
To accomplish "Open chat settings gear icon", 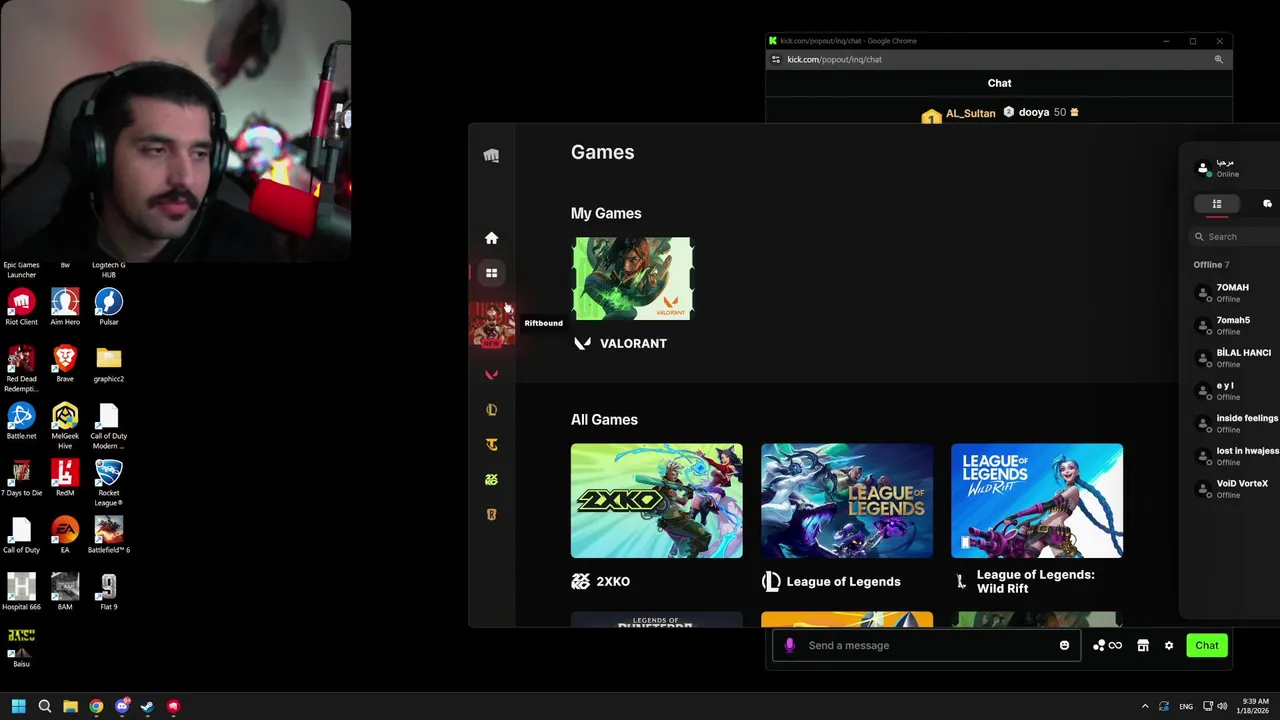I will (x=1169, y=645).
